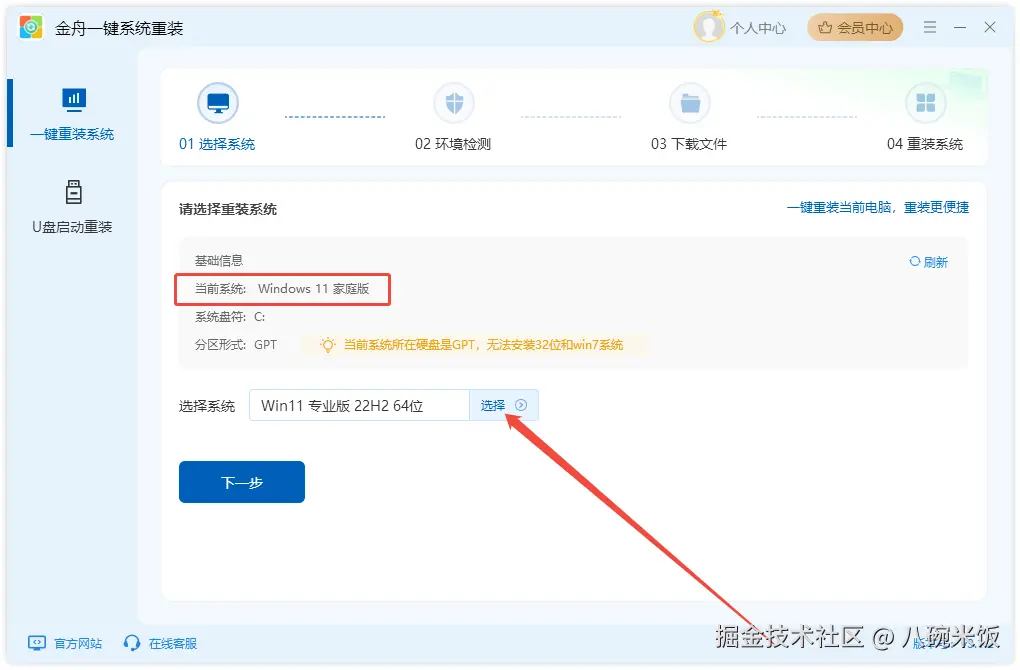The image size is (1020, 670).
Task: Click the user avatar icon
Action: (709, 27)
